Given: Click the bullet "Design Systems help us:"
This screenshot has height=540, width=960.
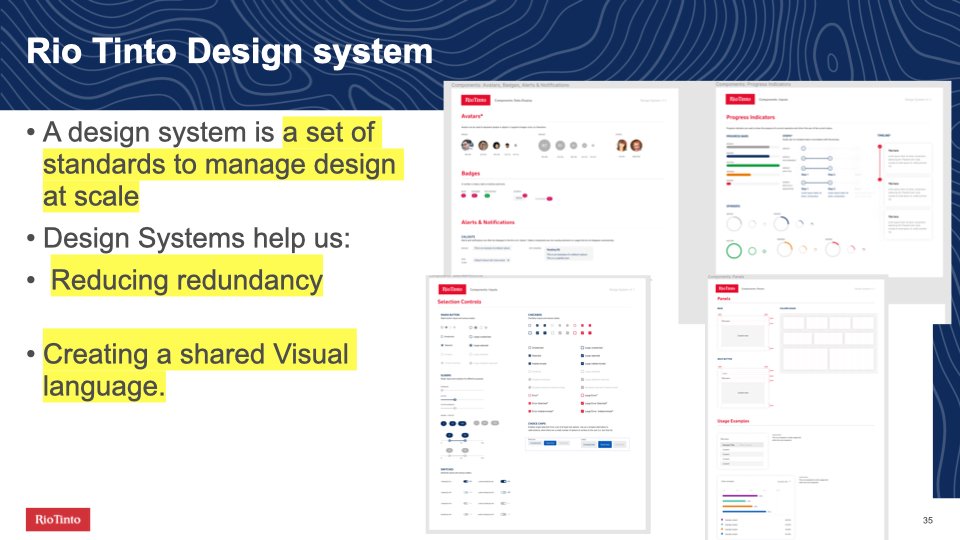Looking at the screenshot, I should pos(197,238).
